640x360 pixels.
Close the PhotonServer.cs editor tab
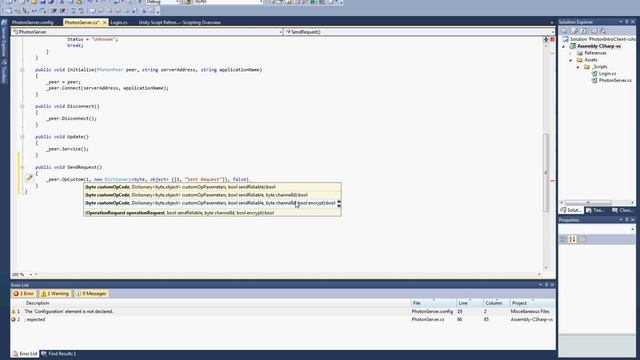(x=104, y=22)
